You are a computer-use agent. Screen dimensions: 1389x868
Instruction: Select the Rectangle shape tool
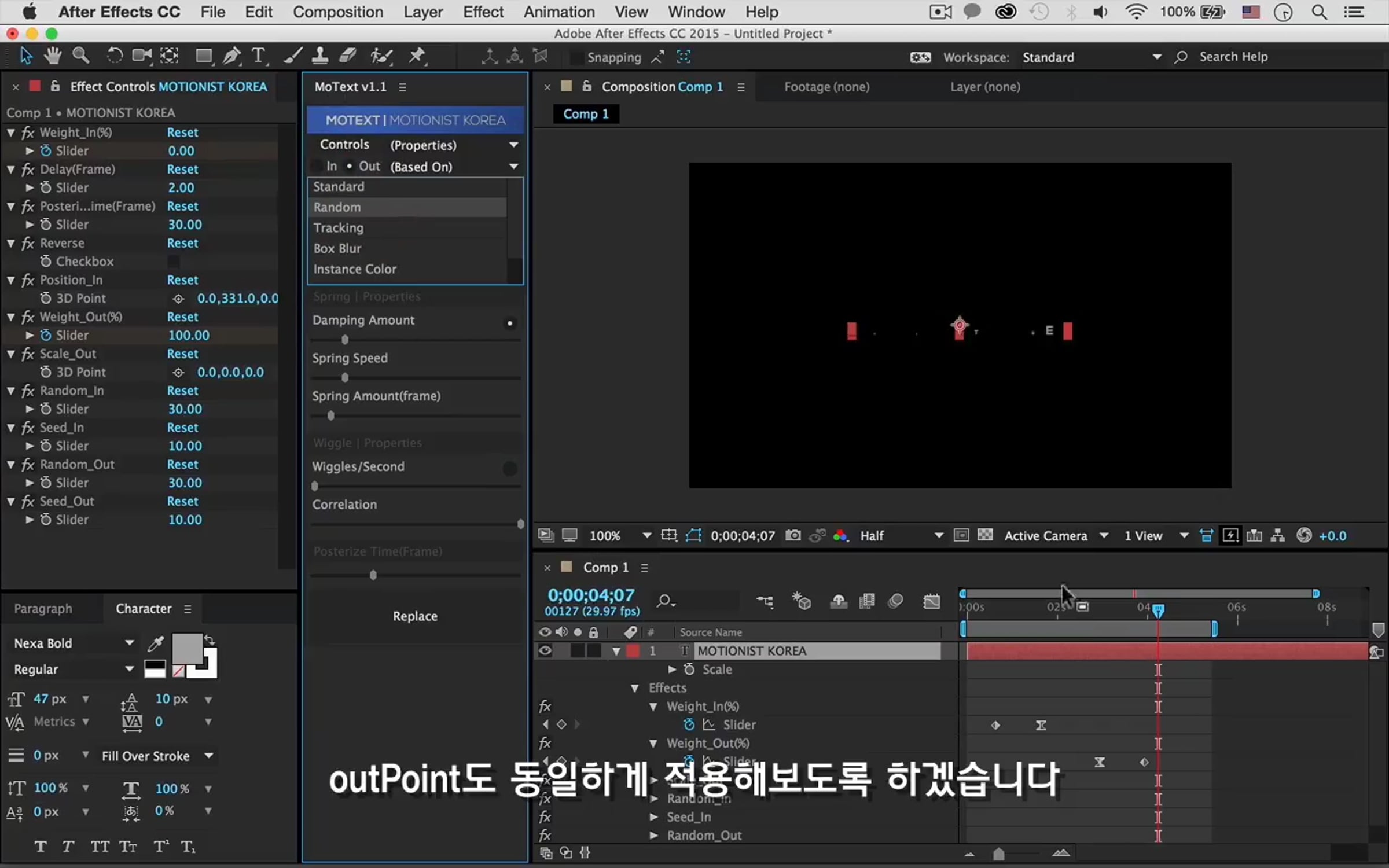click(x=203, y=56)
